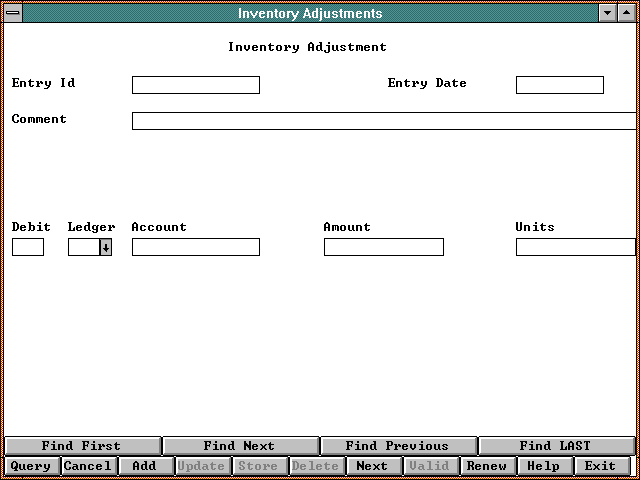Click the Entry Id input field
This screenshot has height=480, width=640.
tap(195, 85)
